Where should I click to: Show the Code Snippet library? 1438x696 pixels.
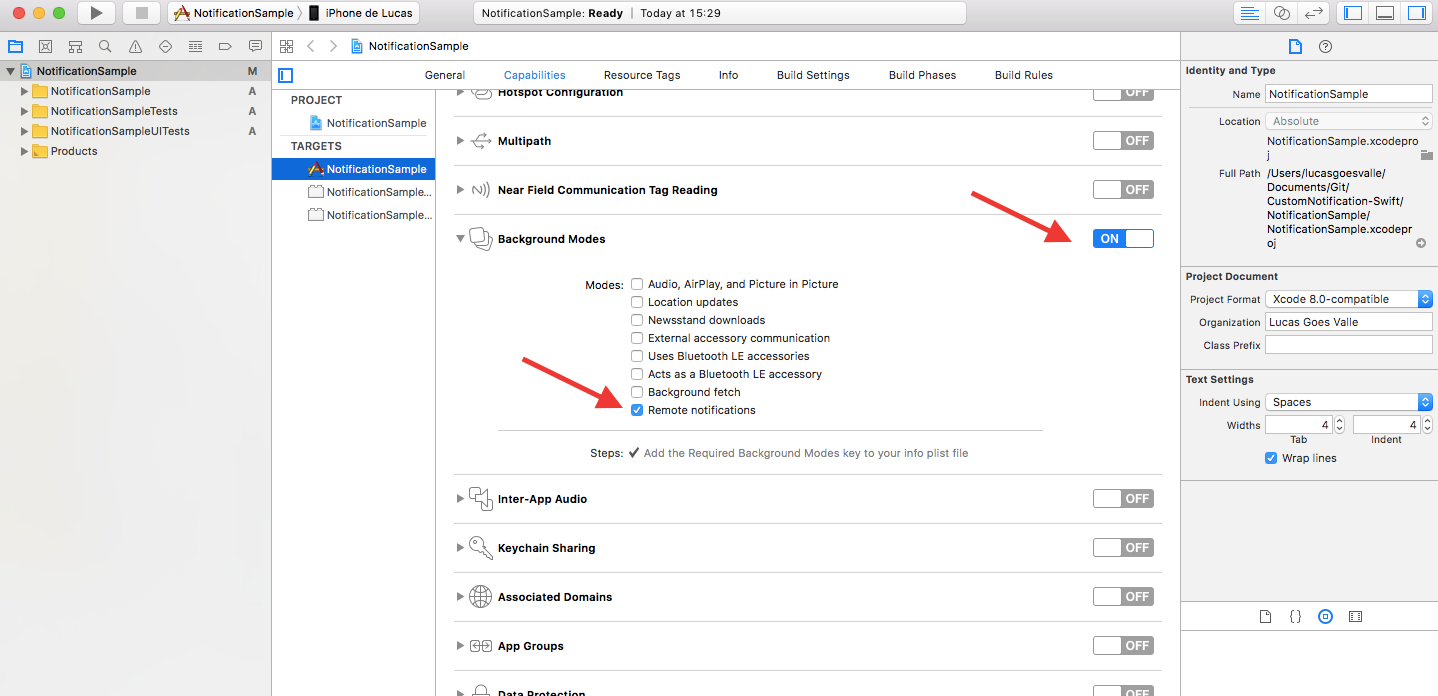1295,616
